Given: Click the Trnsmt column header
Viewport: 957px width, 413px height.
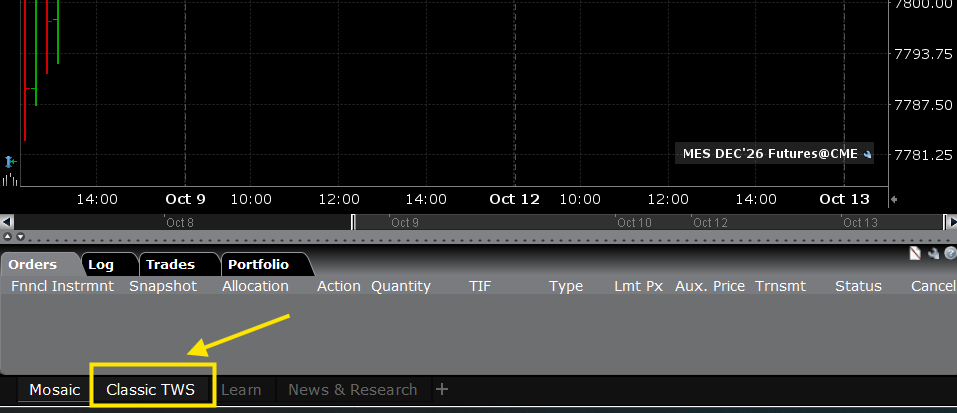Looking at the screenshot, I should coord(780,286).
